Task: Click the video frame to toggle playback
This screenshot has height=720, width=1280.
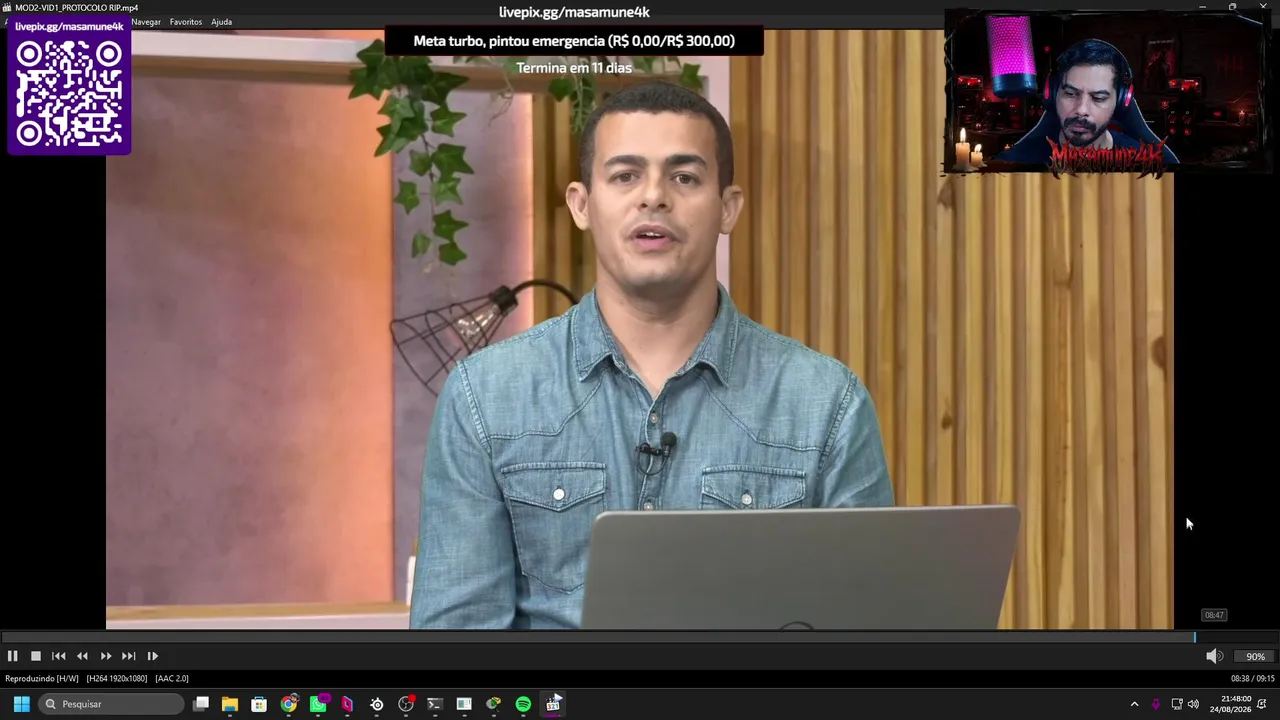Action: click(x=640, y=329)
